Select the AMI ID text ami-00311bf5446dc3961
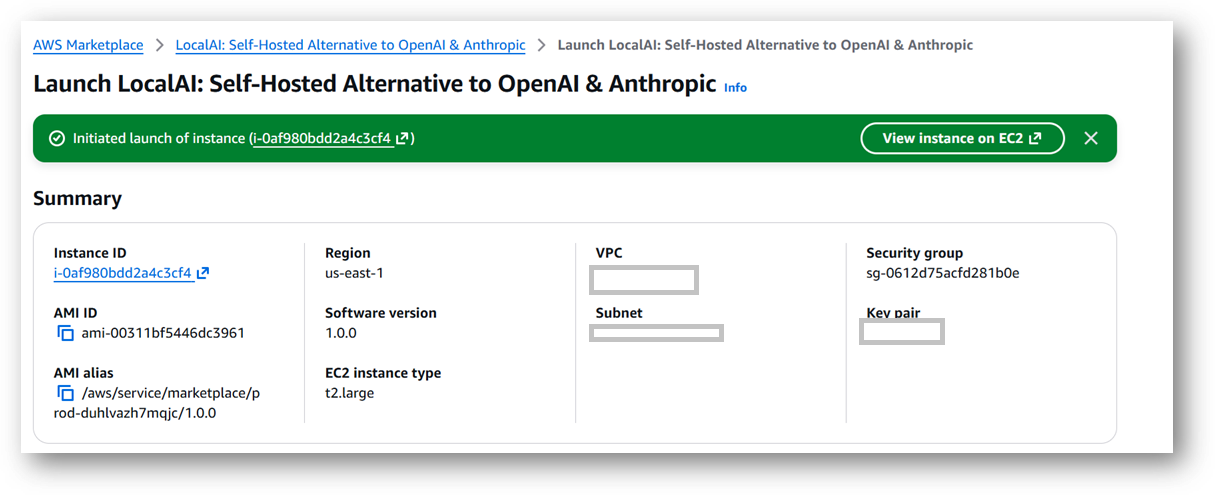This screenshot has width=1215, height=495. (163, 333)
